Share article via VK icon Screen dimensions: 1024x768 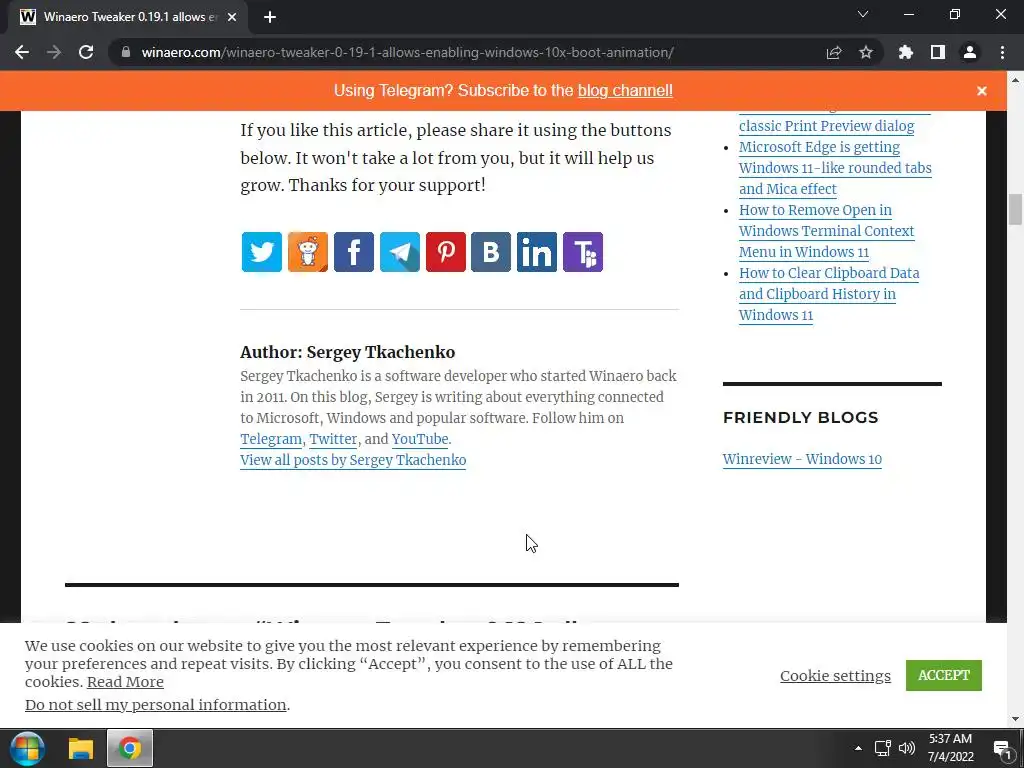(x=491, y=251)
